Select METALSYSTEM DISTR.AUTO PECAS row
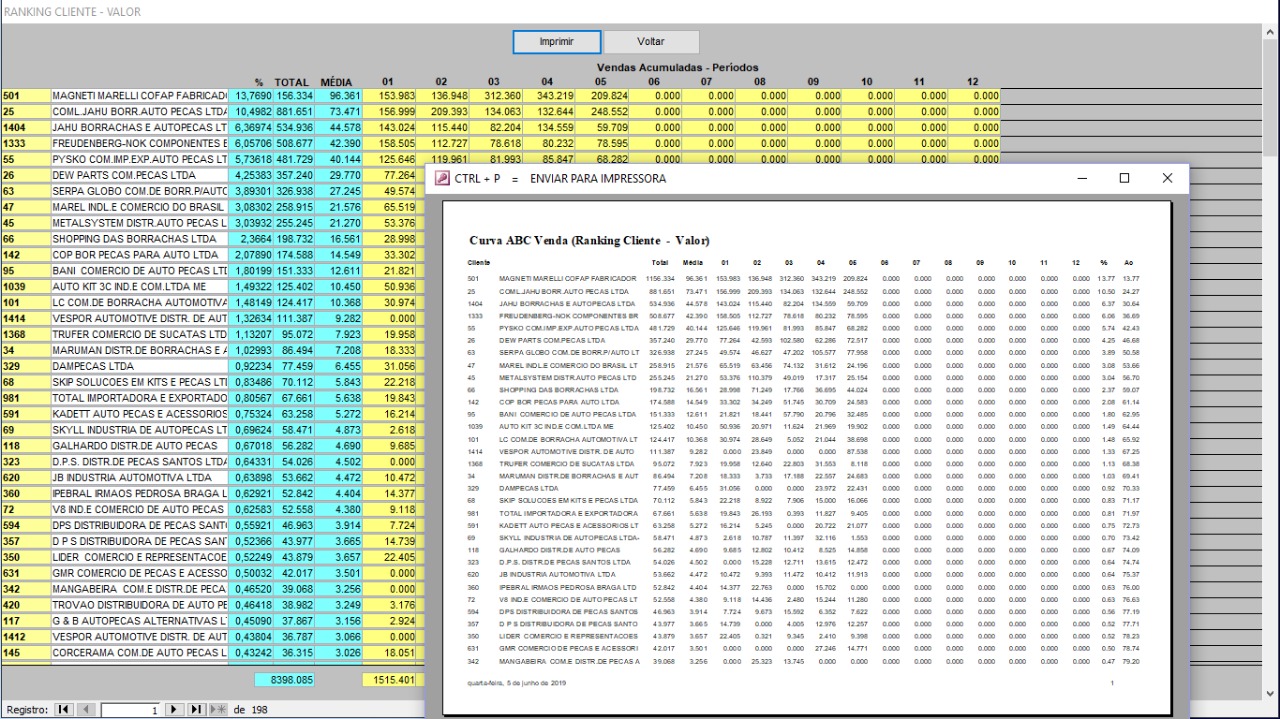This screenshot has height=719, width=1280. click(140, 222)
